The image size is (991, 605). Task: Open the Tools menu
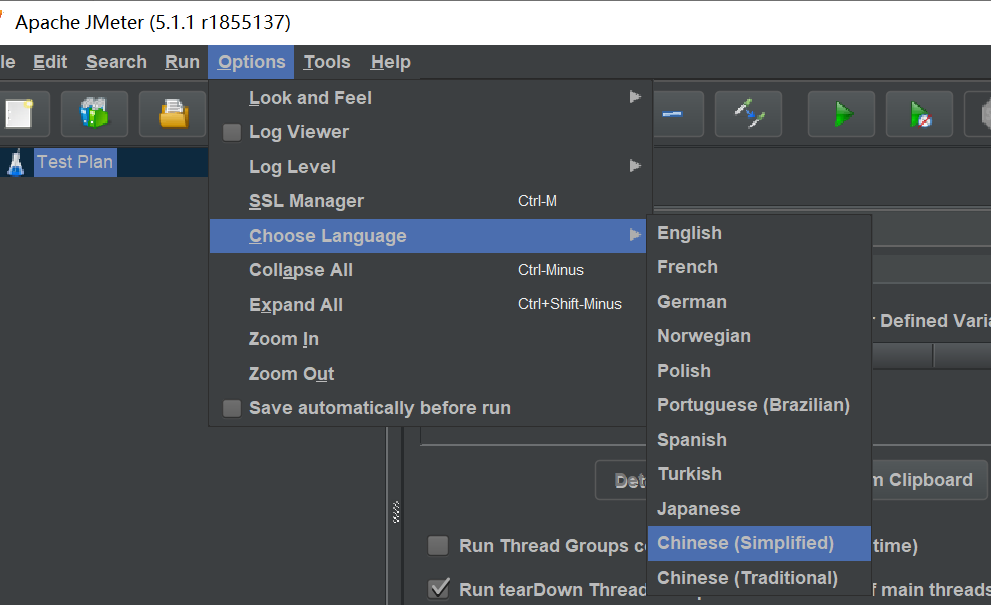[x=327, y=62]
